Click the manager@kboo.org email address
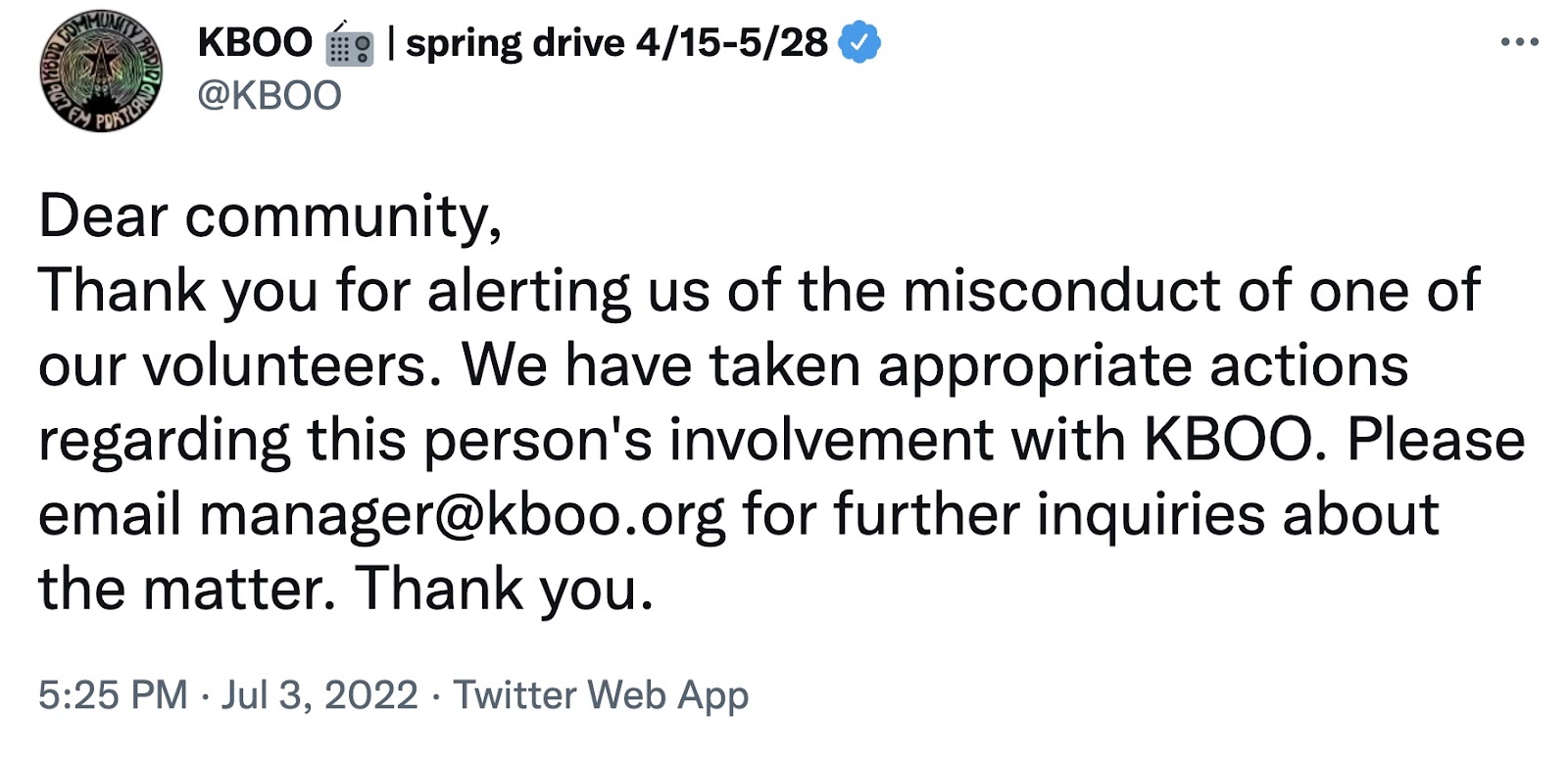 tap(463, 515)
